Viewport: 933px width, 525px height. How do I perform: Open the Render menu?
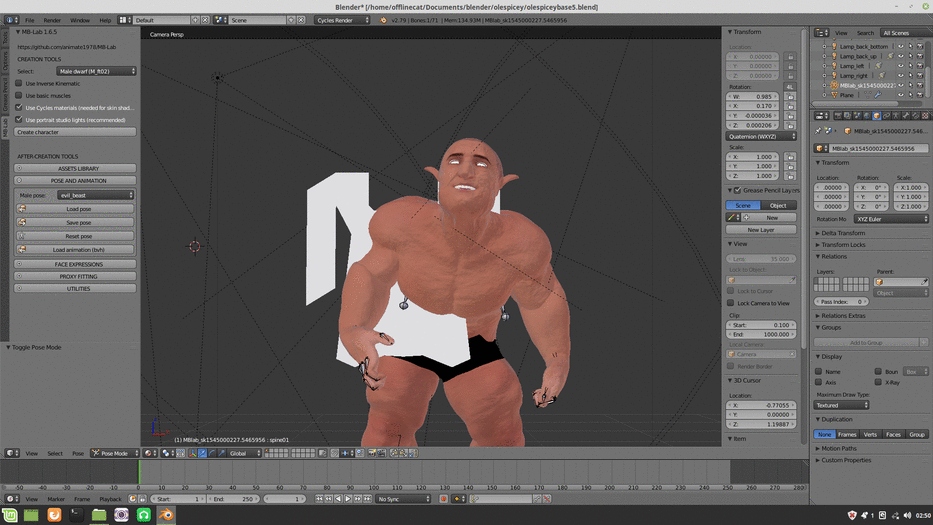pyautogui.click(x=52, y=20)
